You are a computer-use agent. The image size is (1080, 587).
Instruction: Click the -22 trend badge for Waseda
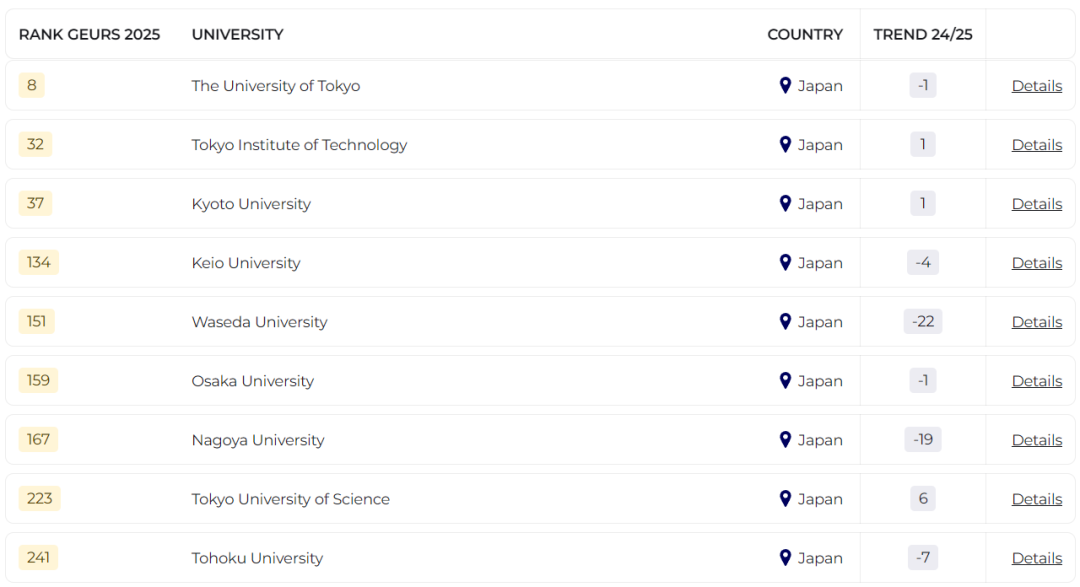923,322
